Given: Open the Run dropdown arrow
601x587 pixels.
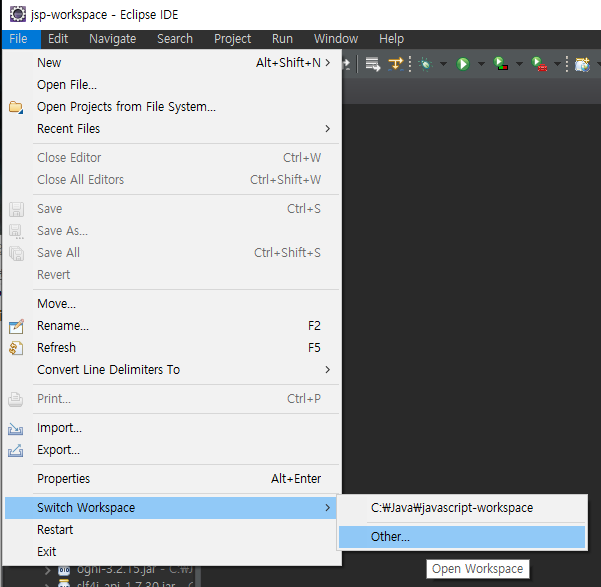Looking at the screenshot, I should (481, 64).
